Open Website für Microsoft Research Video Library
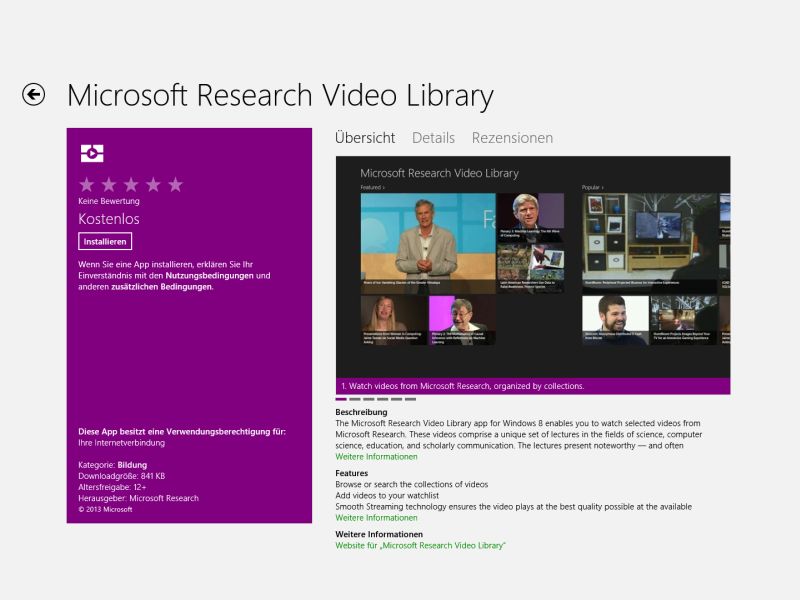Screen dimensions: 800x600 click(x=420, y=545)
